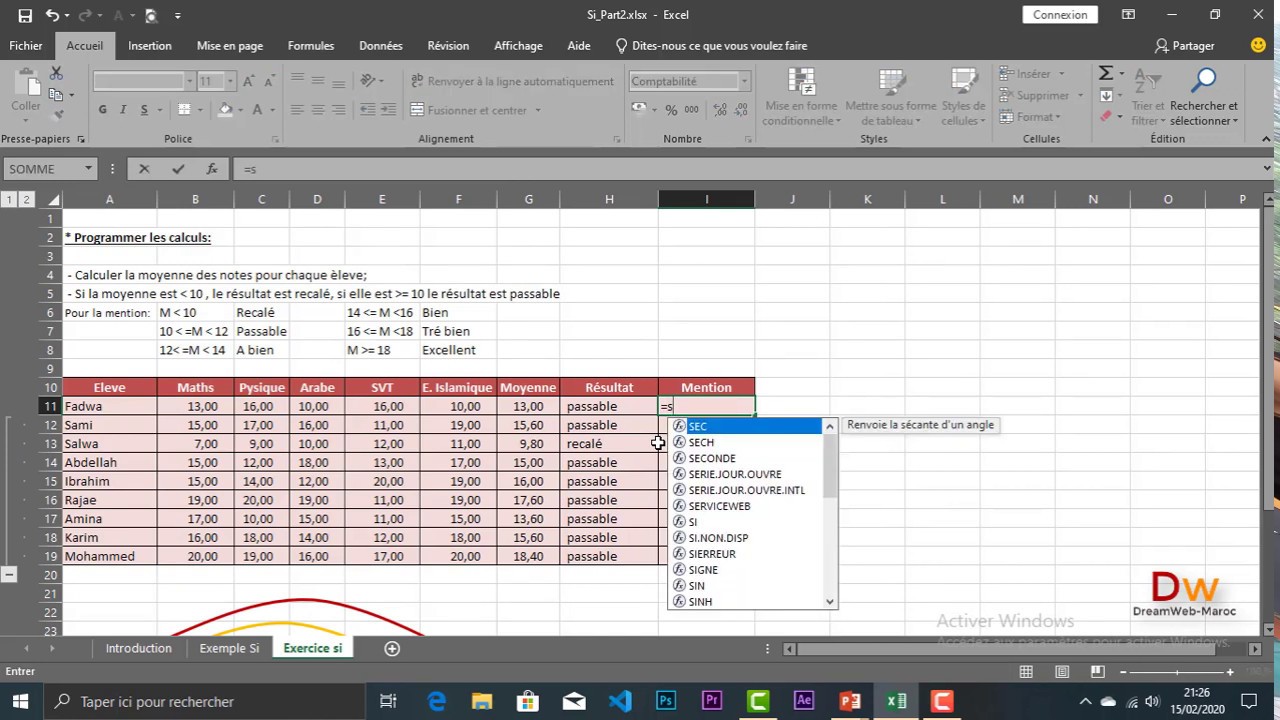This screenshot has width=1280, height=720.
Task: Click the Partager button
Action: click(x=1185, y=46)
